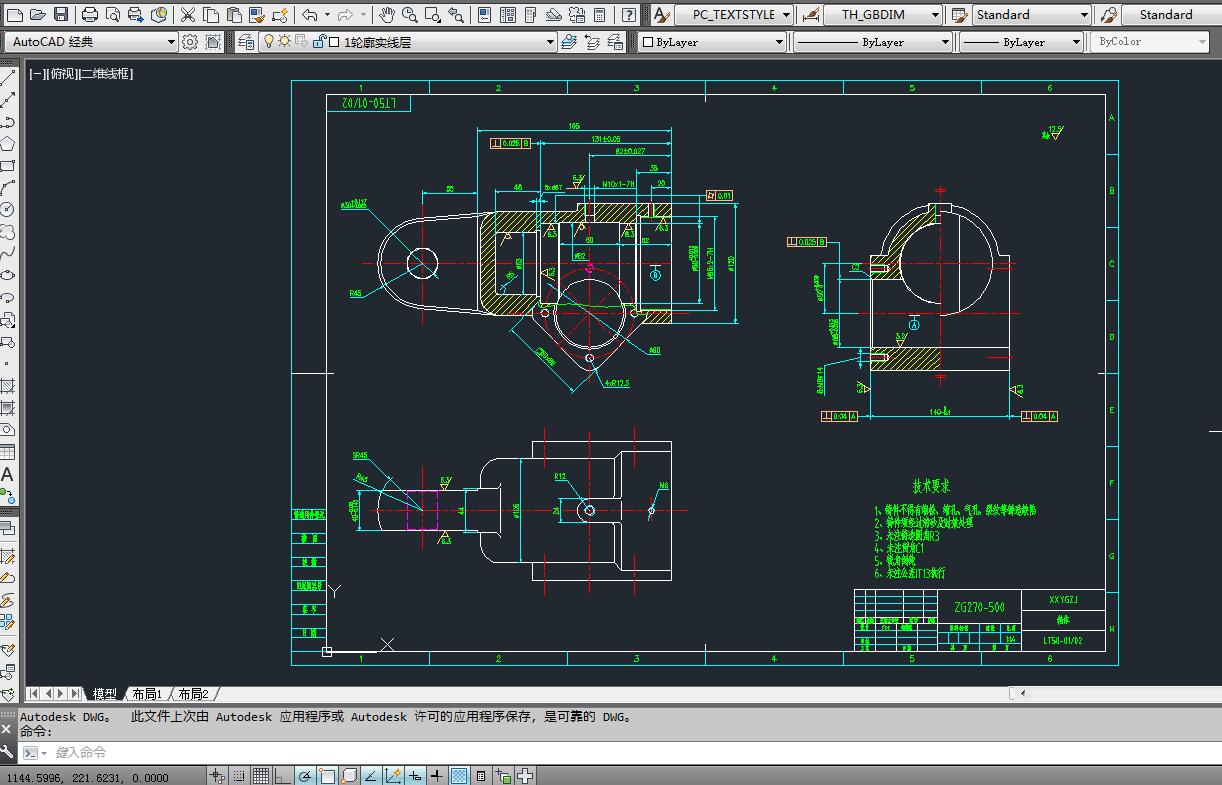Screen dimensions: 1222x785
Task: Toggle Snap Mode in status bar
Action: pos(239,775)
